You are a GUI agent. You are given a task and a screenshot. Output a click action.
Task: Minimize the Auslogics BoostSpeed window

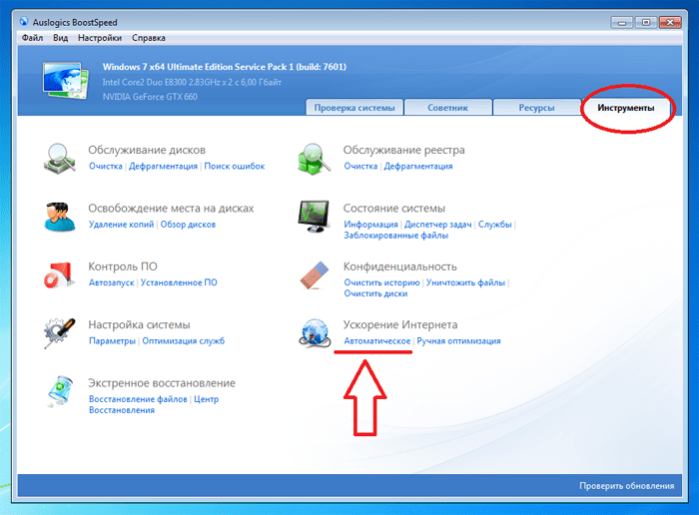click(x=621, y=22)
